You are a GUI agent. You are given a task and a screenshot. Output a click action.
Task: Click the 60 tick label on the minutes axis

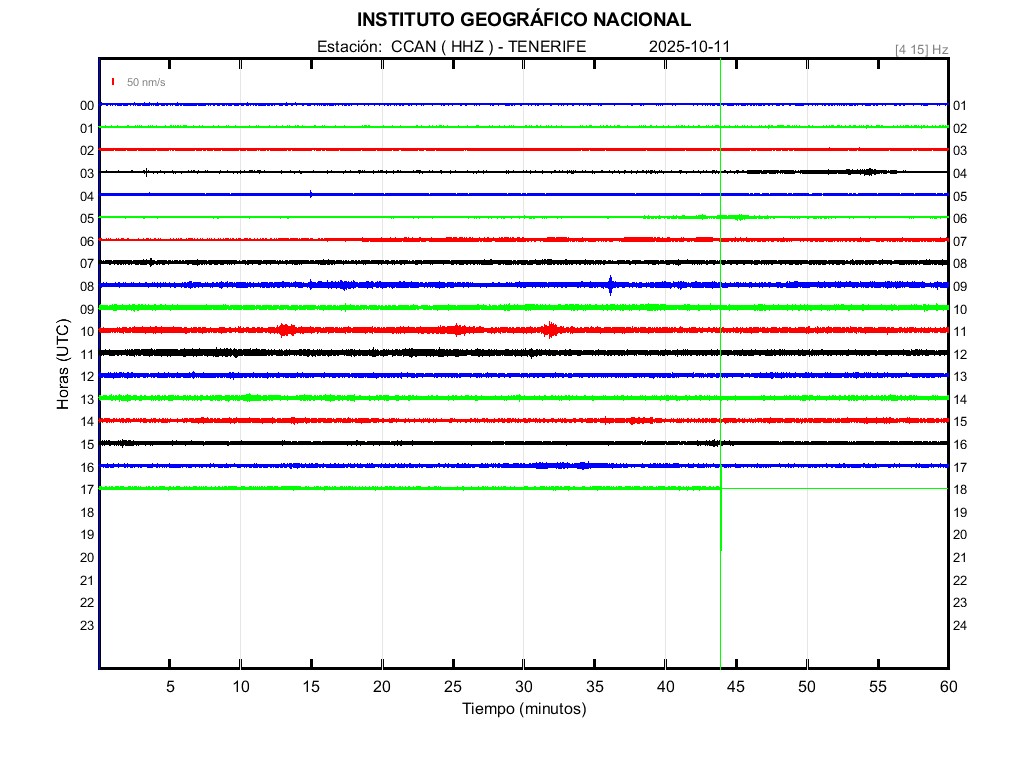[x=947, y=687]
